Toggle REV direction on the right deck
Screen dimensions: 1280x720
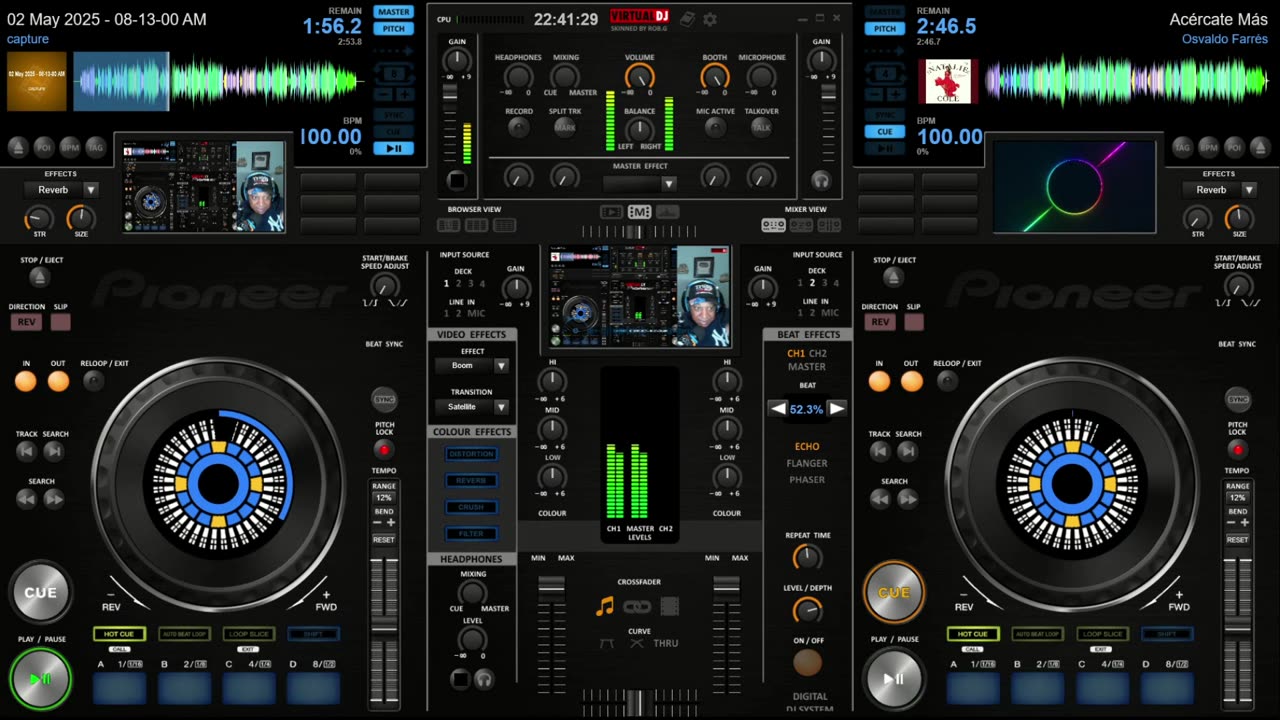(x=880, y=322)
